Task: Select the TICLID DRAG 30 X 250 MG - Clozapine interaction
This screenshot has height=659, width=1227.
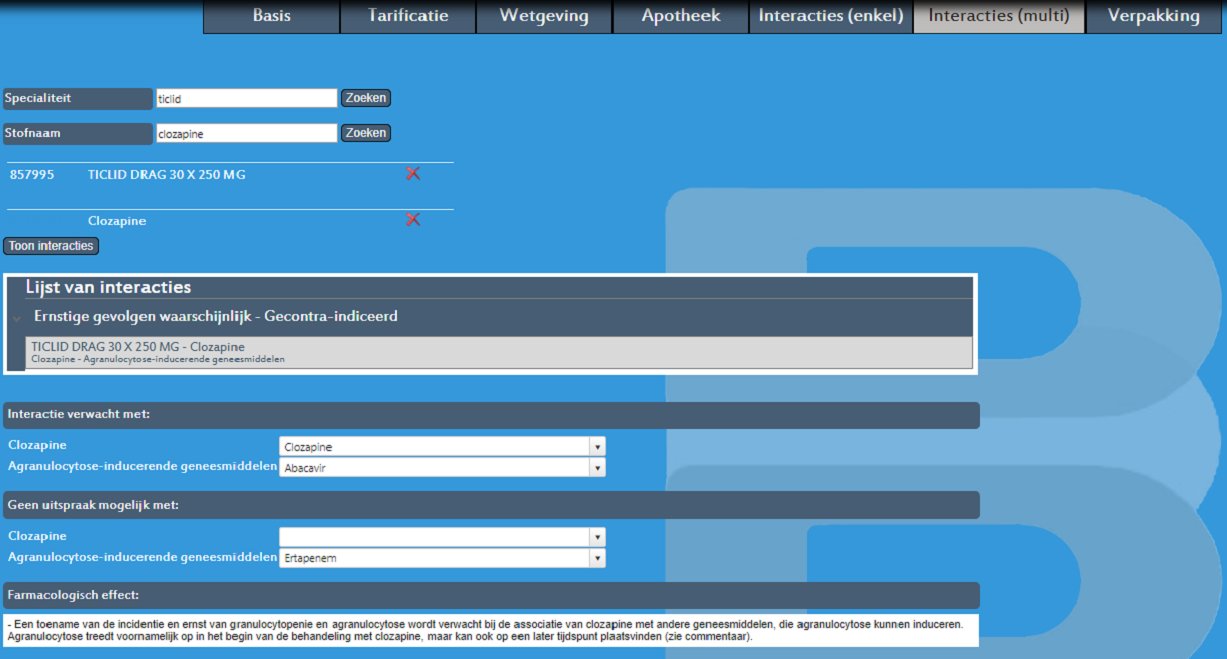Action: coord(500,352)
